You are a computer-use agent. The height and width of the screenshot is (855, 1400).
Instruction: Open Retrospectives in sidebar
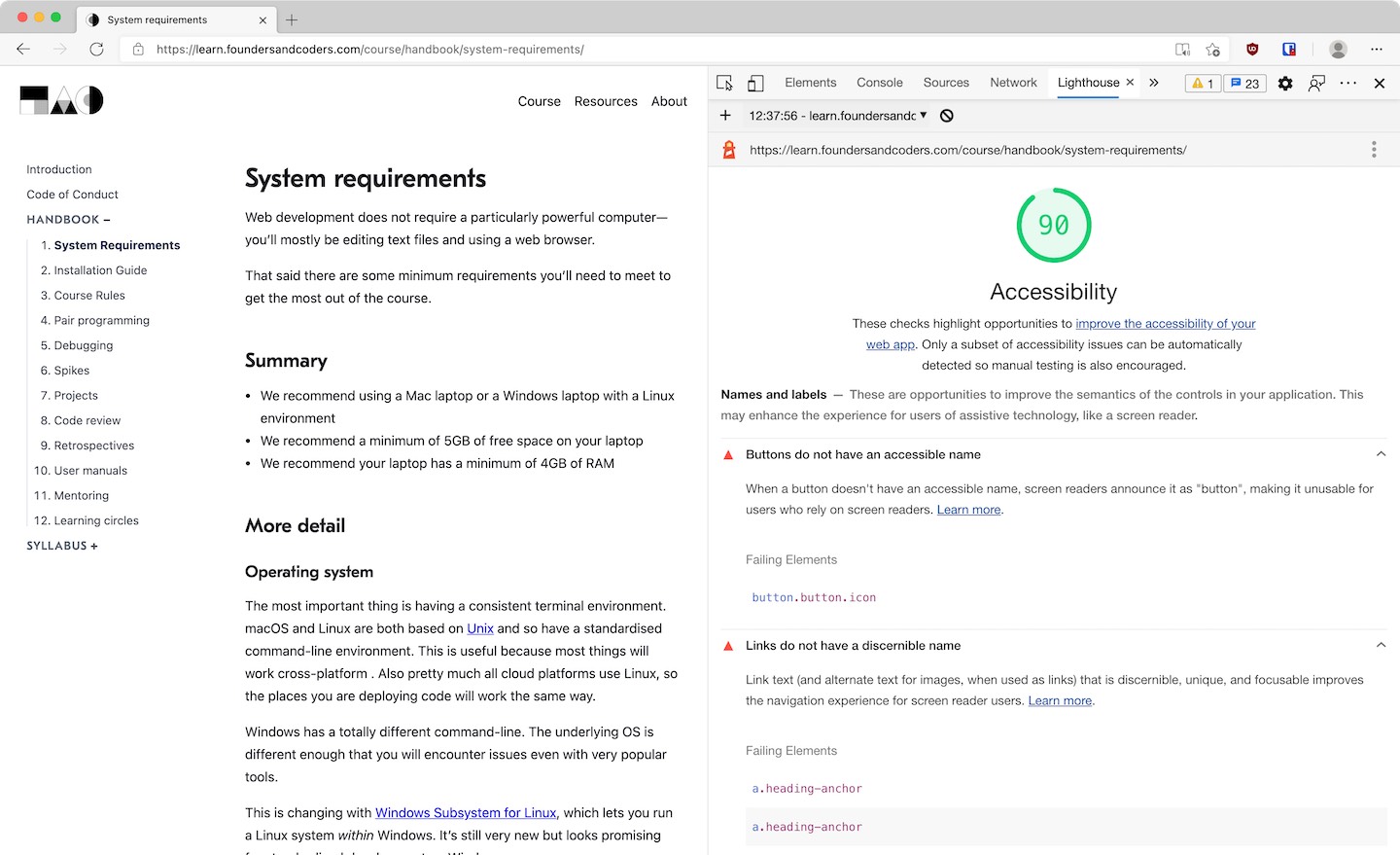coord(94,445)
